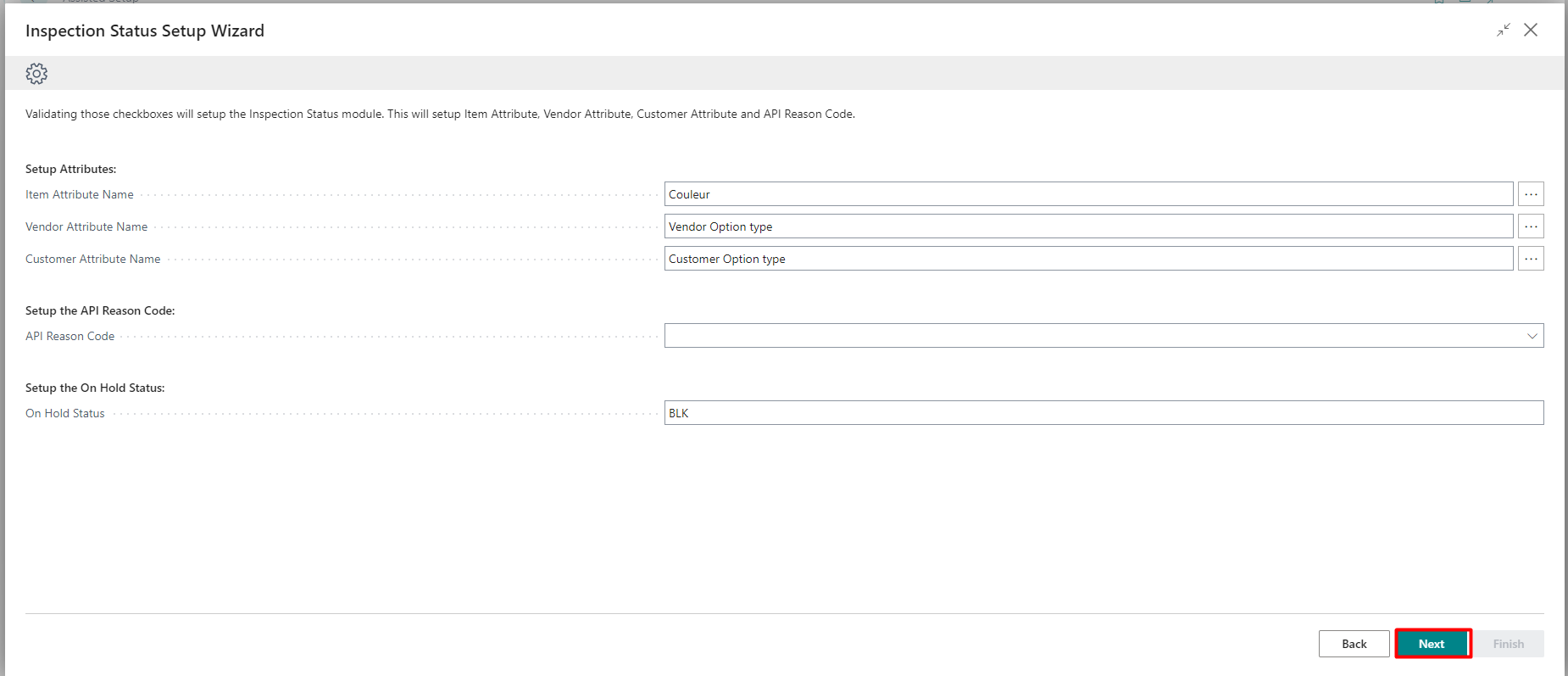Viewport: 1568px width, 676px height.
Task: Click the 'Validating those checkboxes' description text
Action: (x=440, y=114)
